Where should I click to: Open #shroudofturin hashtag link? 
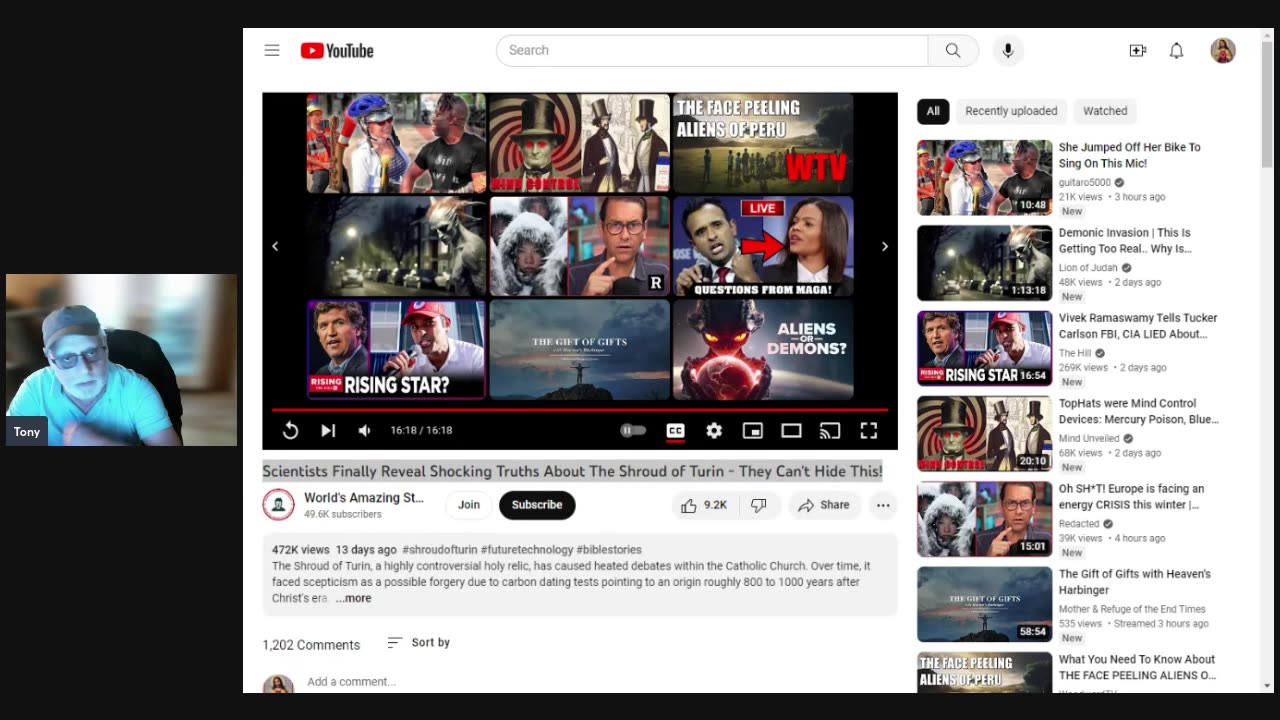pyautogui.click(x=439, y=550)
